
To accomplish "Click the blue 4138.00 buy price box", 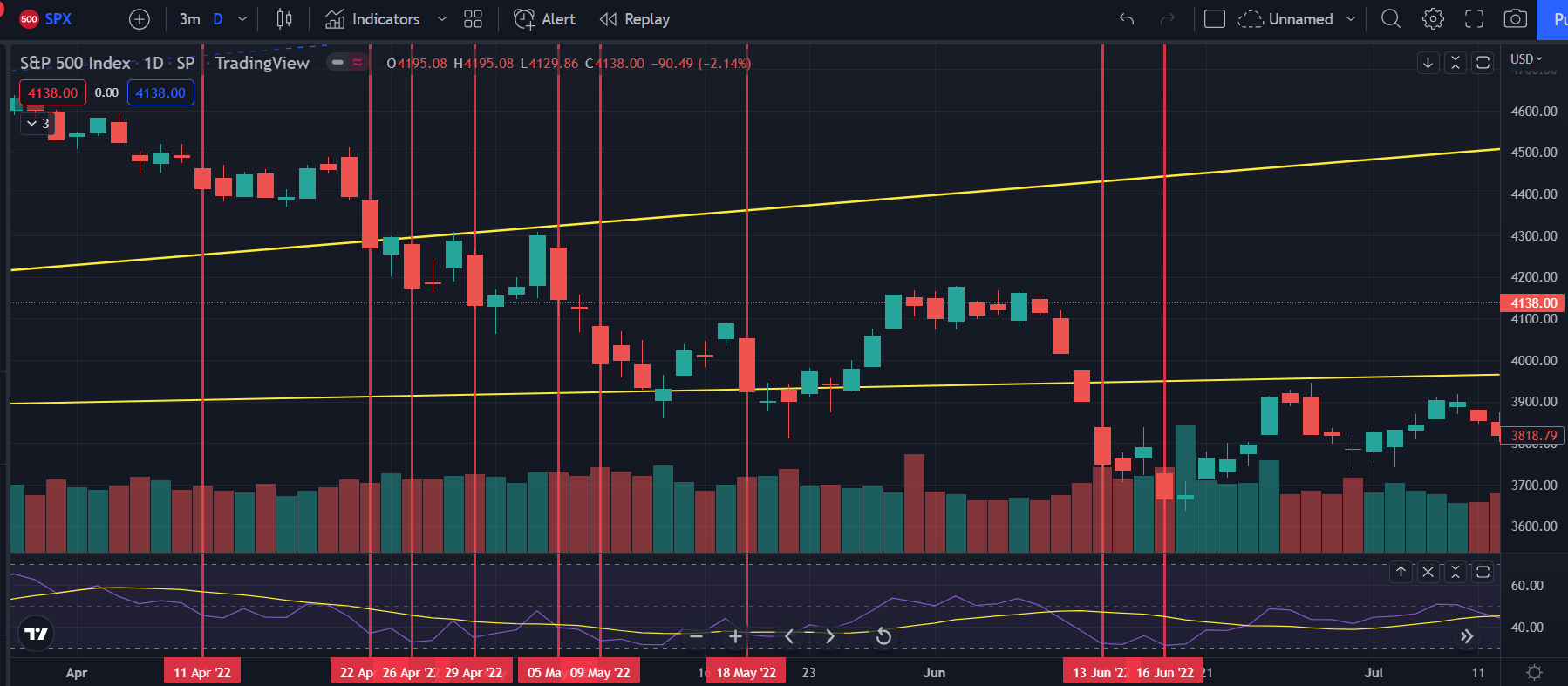I will (x=160, y=92).
